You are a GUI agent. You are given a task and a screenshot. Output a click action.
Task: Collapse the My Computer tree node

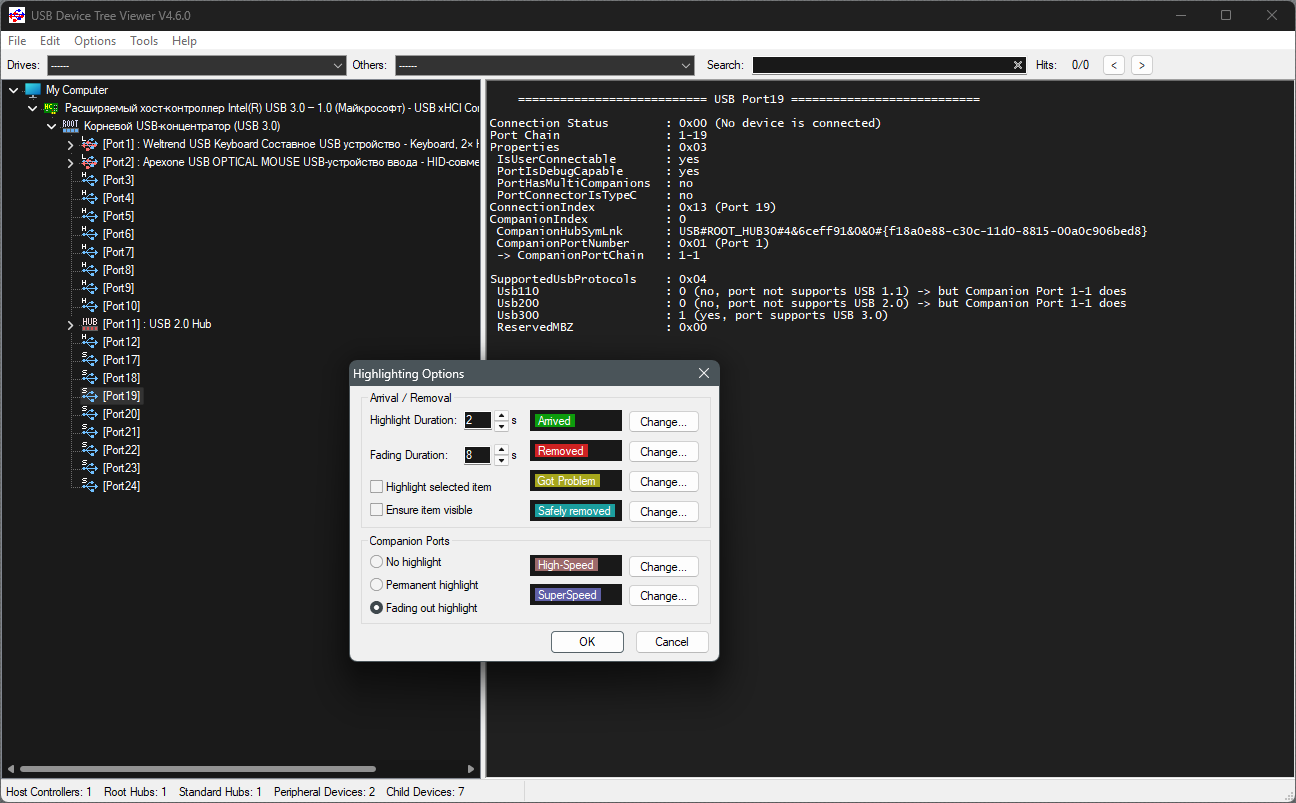(14, 90)
